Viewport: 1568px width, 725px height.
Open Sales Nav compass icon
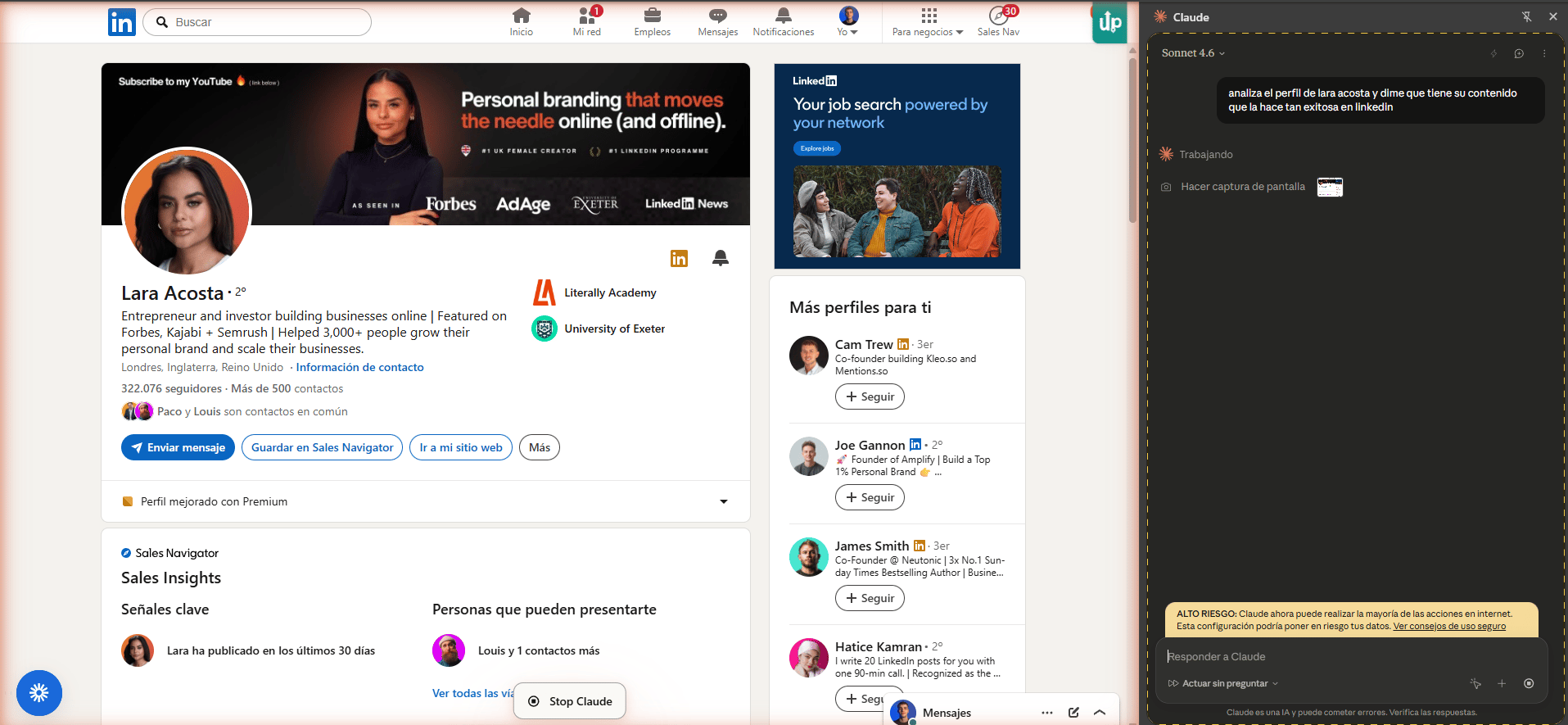(x=998, y=21)
